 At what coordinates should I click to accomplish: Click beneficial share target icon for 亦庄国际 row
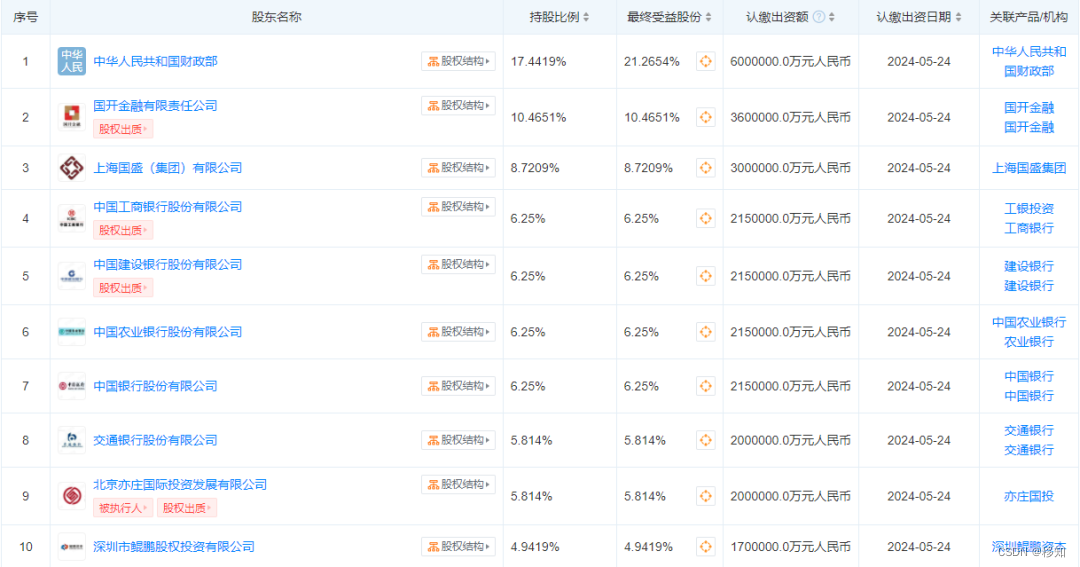(705, 496)
